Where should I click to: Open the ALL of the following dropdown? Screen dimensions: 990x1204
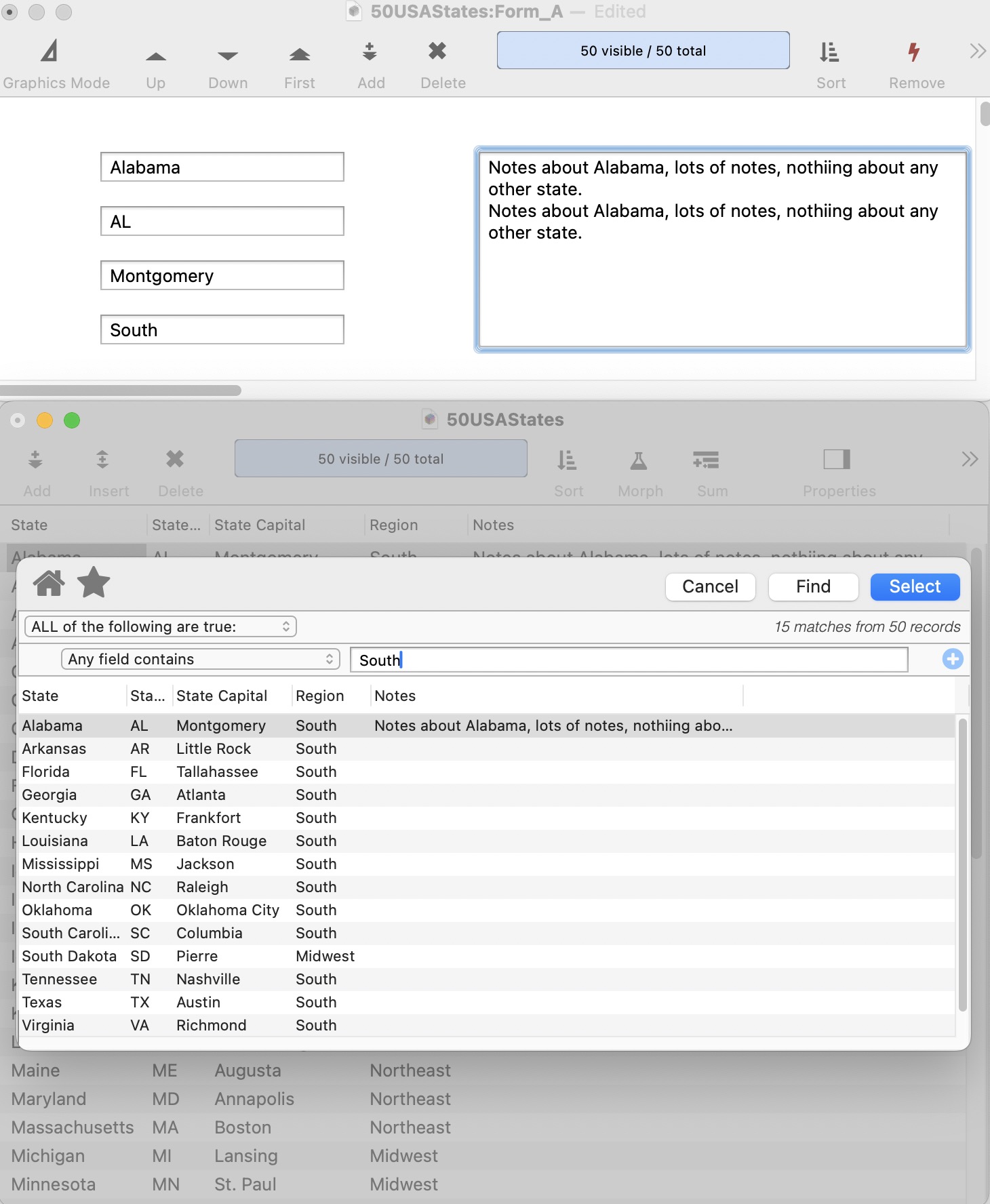(161, 626)
